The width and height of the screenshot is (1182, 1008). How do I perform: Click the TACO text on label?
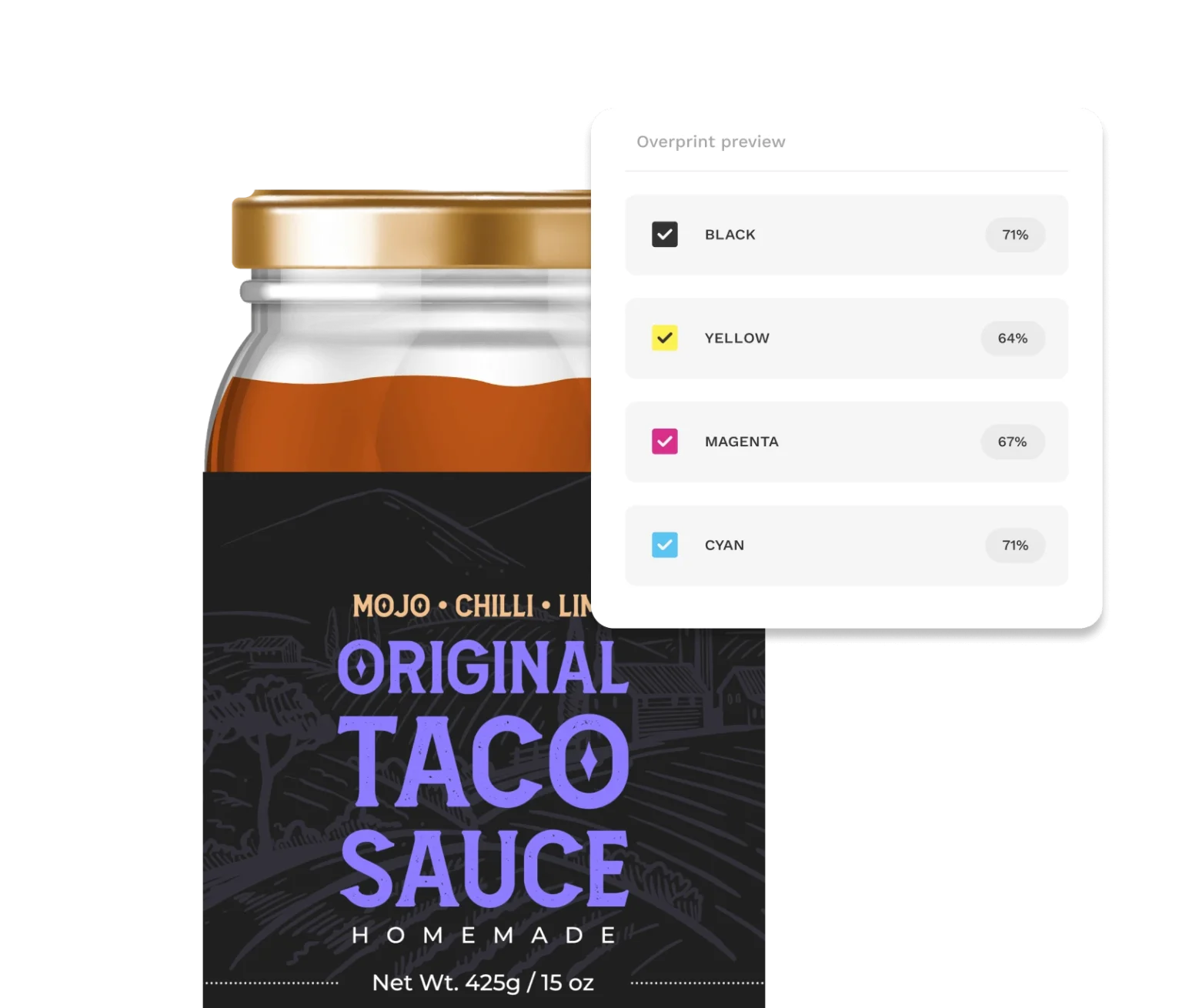(483, 762)
